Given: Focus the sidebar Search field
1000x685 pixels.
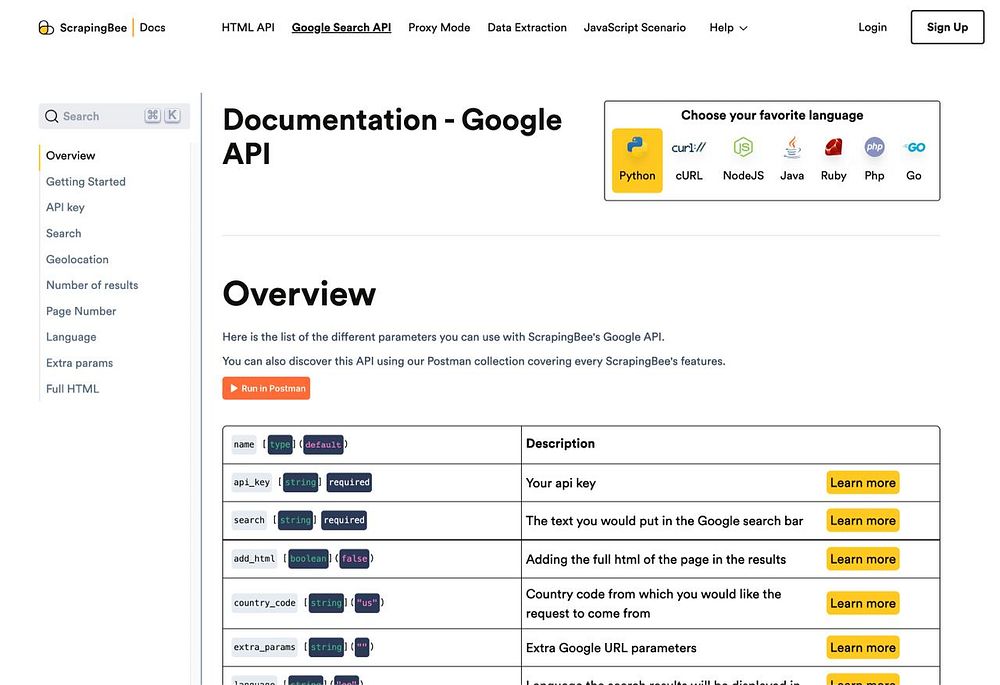Looking at the screenshot, I should tap(114, 116).
